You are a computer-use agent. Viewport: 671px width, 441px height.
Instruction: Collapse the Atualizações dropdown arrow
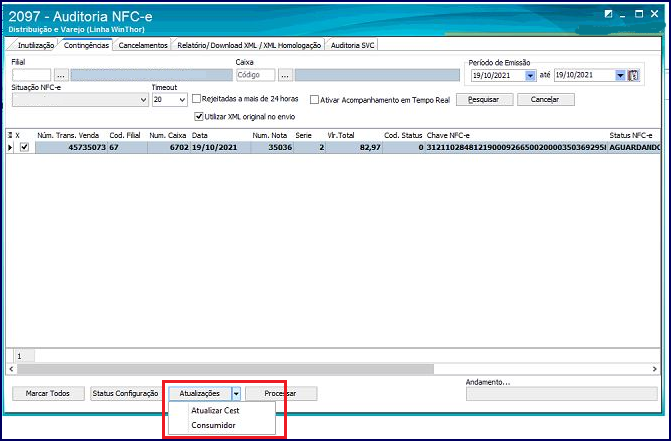click(236, 393)
